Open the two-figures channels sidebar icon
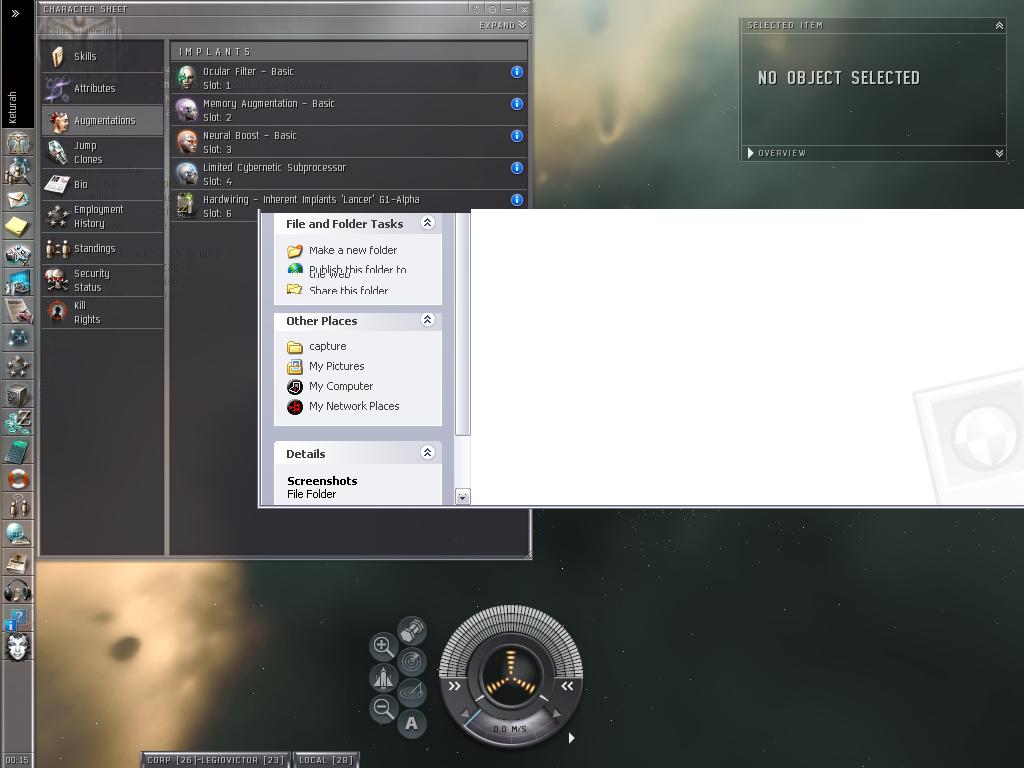Viewport: 1024px width, 768px height. pos(18,506)
